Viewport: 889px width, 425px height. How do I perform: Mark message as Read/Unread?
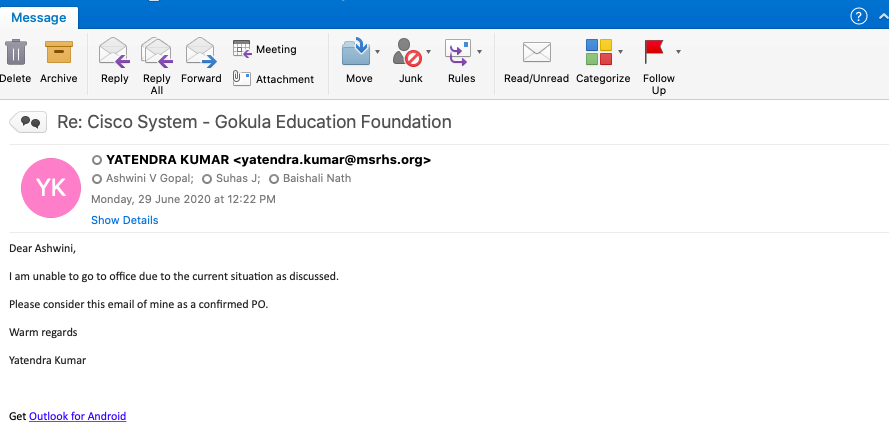coord(536,53)
